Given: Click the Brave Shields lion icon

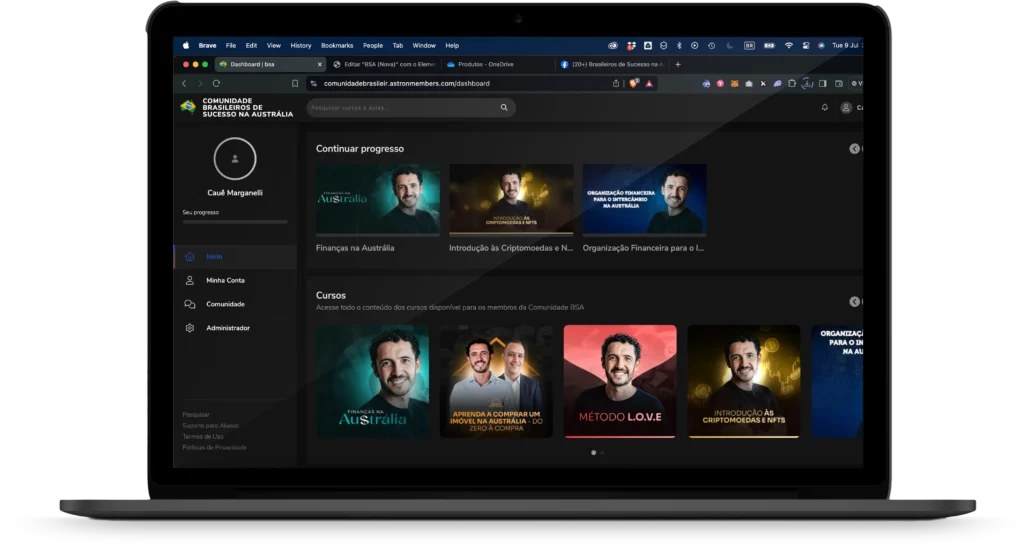Looking at the screenshot, I should coord(634,84).
